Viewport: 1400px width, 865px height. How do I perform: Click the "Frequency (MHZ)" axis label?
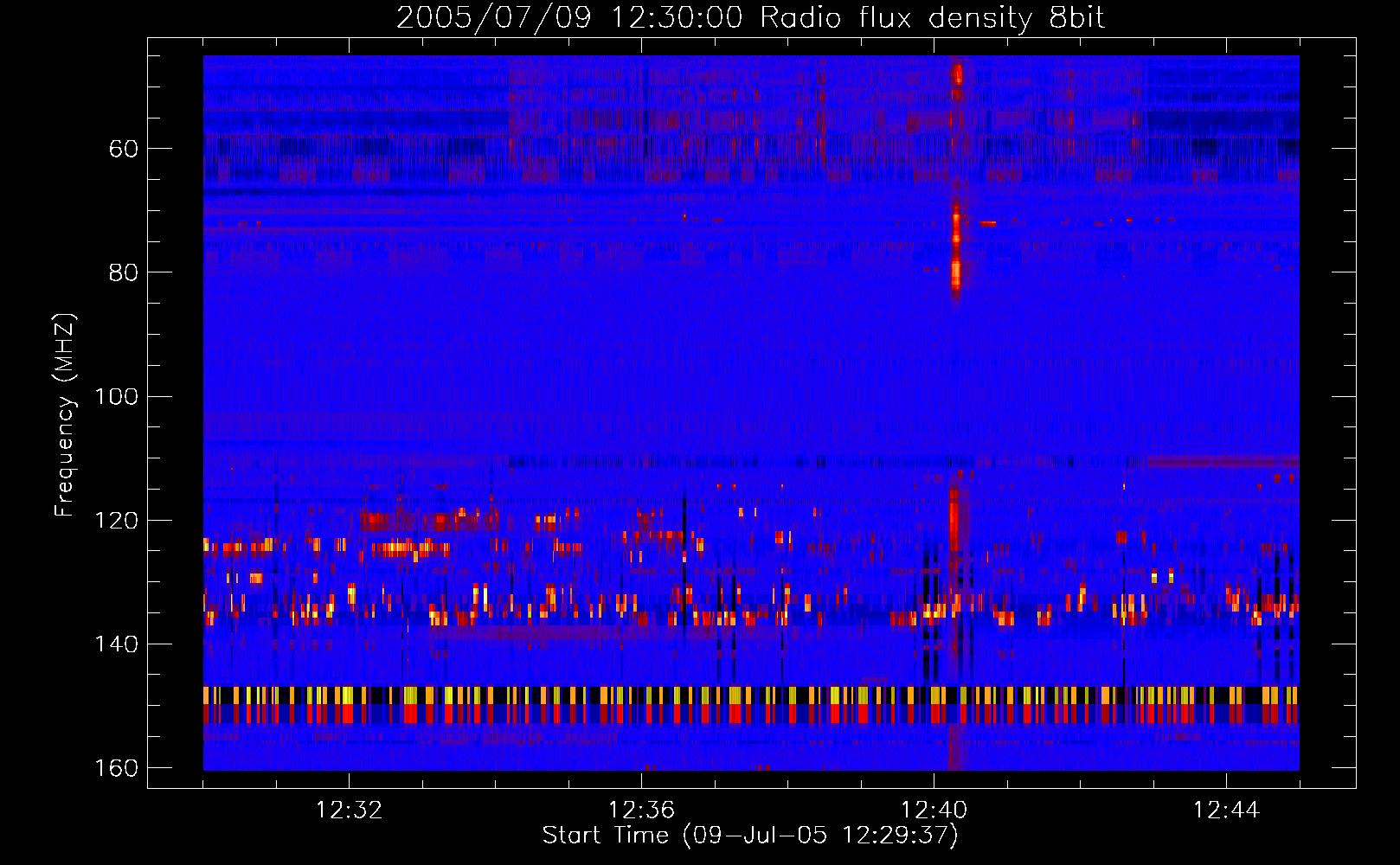pyautogui.click(x=65, y=415)
